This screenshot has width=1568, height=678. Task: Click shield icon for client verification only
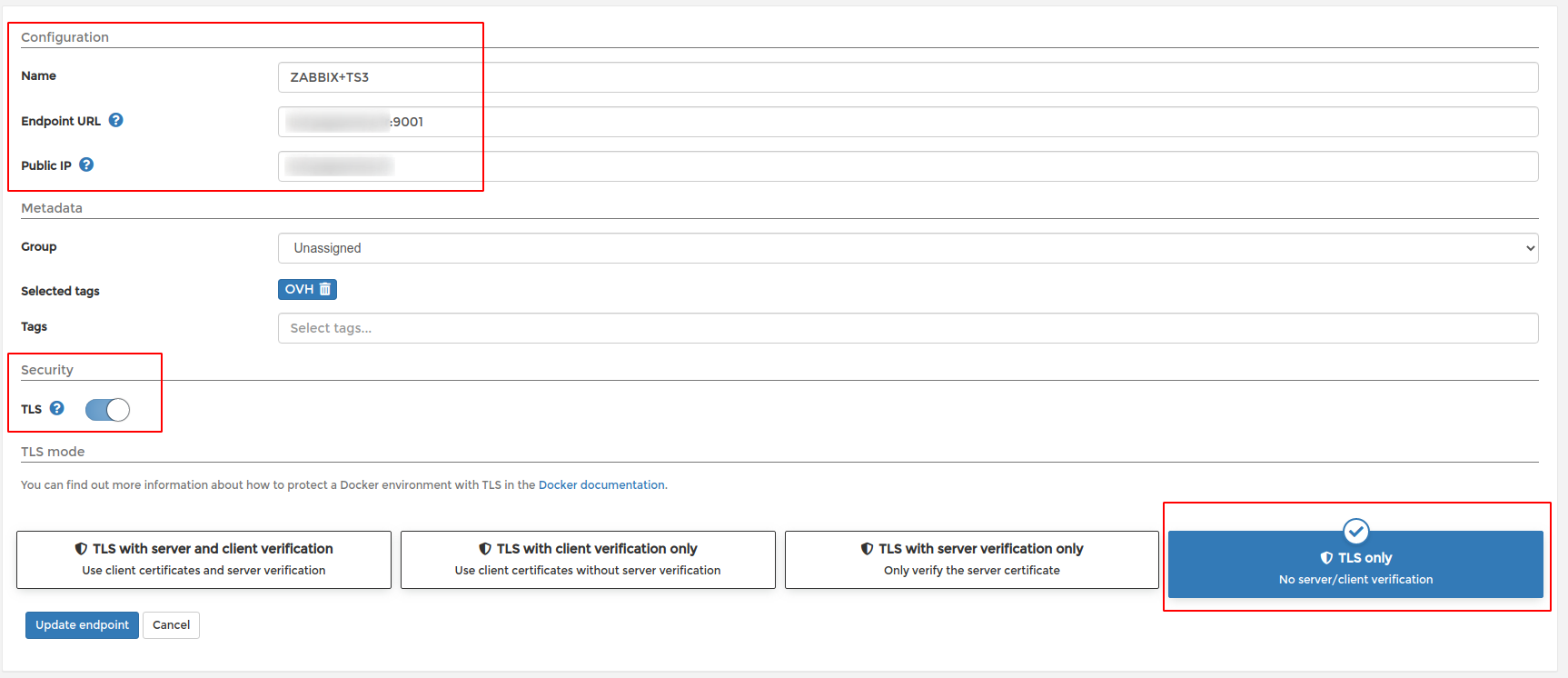point(485,549)
